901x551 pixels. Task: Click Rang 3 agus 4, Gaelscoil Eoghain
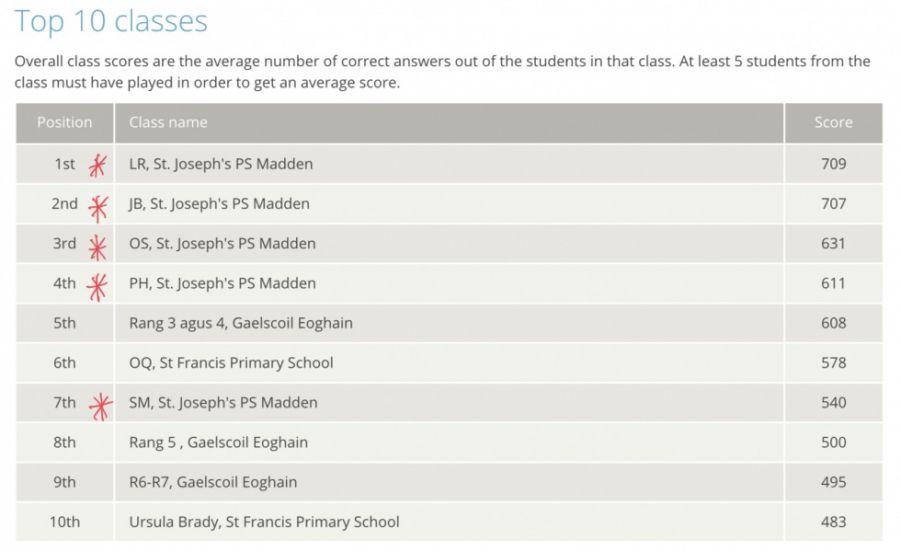pyautogui.click(x=241, y=323)
